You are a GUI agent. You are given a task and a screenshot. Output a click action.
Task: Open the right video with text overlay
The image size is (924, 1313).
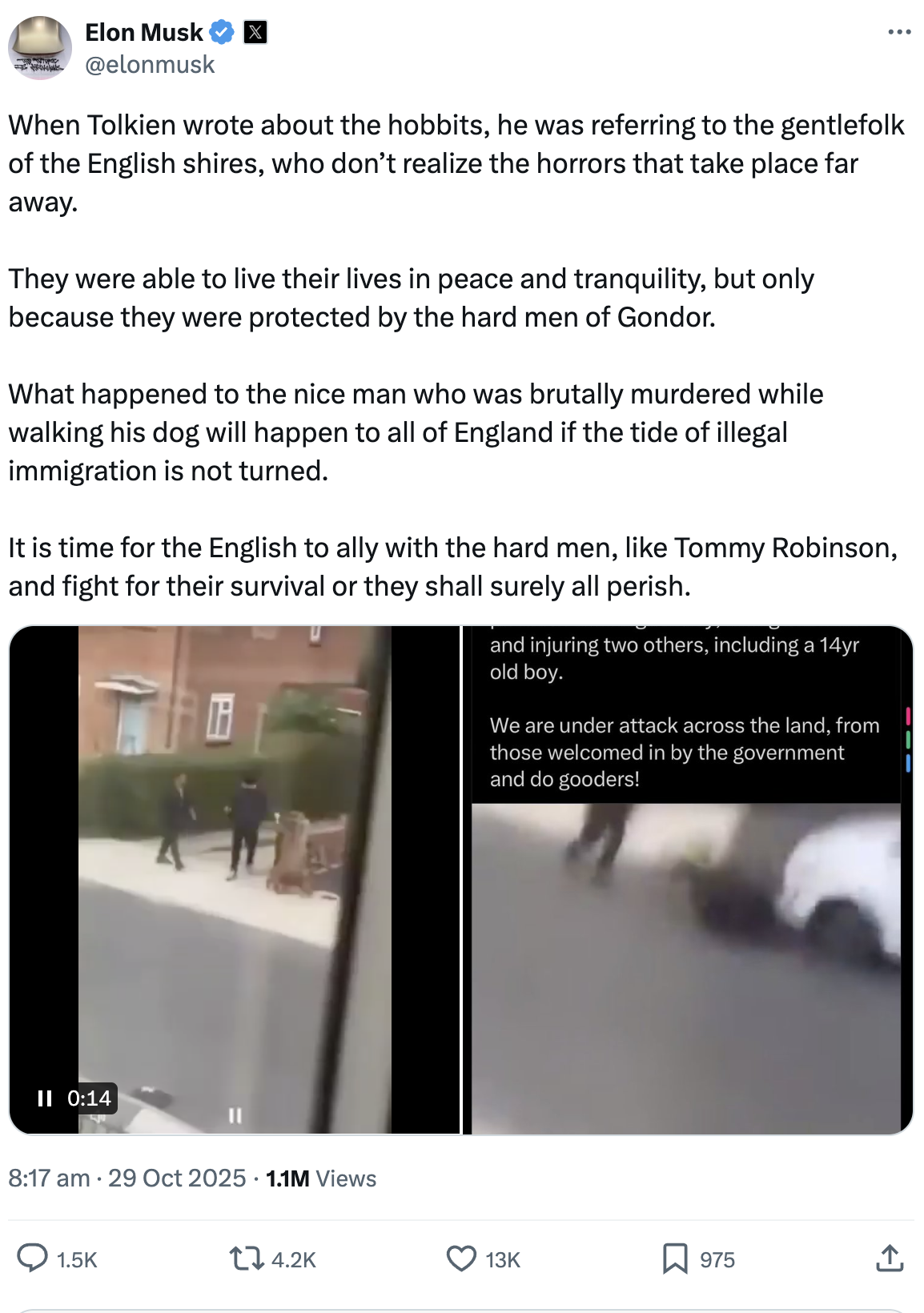click(688, 880)
